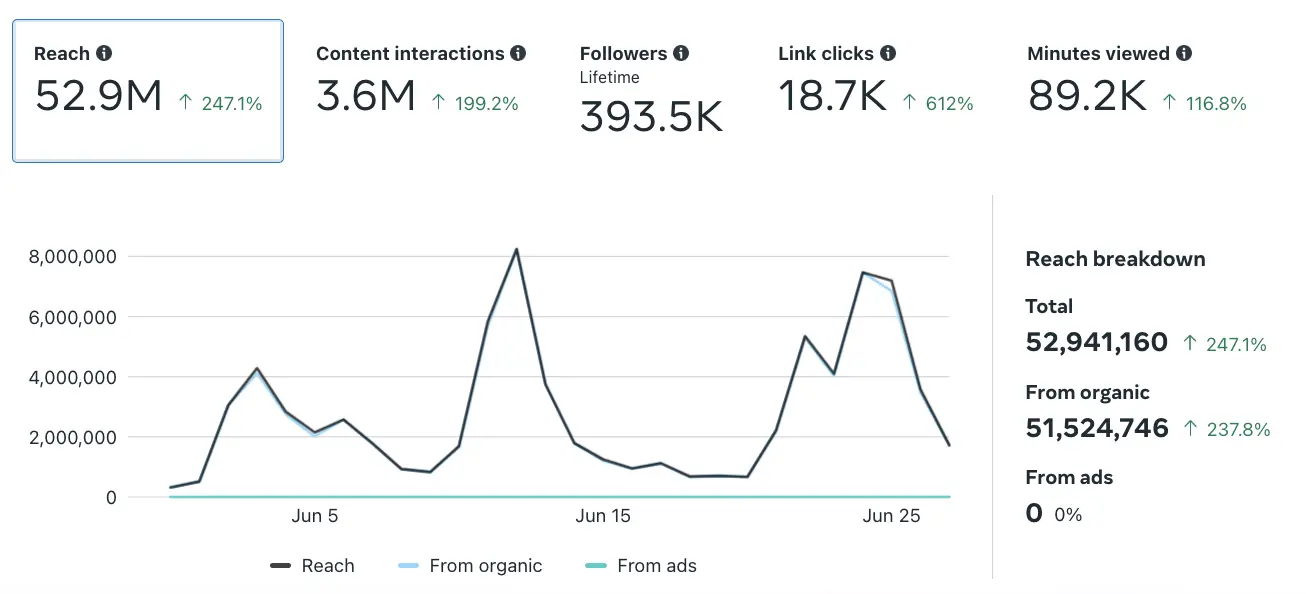
Task: Click the up arrow beside 612% Link clicks
Action: (909, 102)
